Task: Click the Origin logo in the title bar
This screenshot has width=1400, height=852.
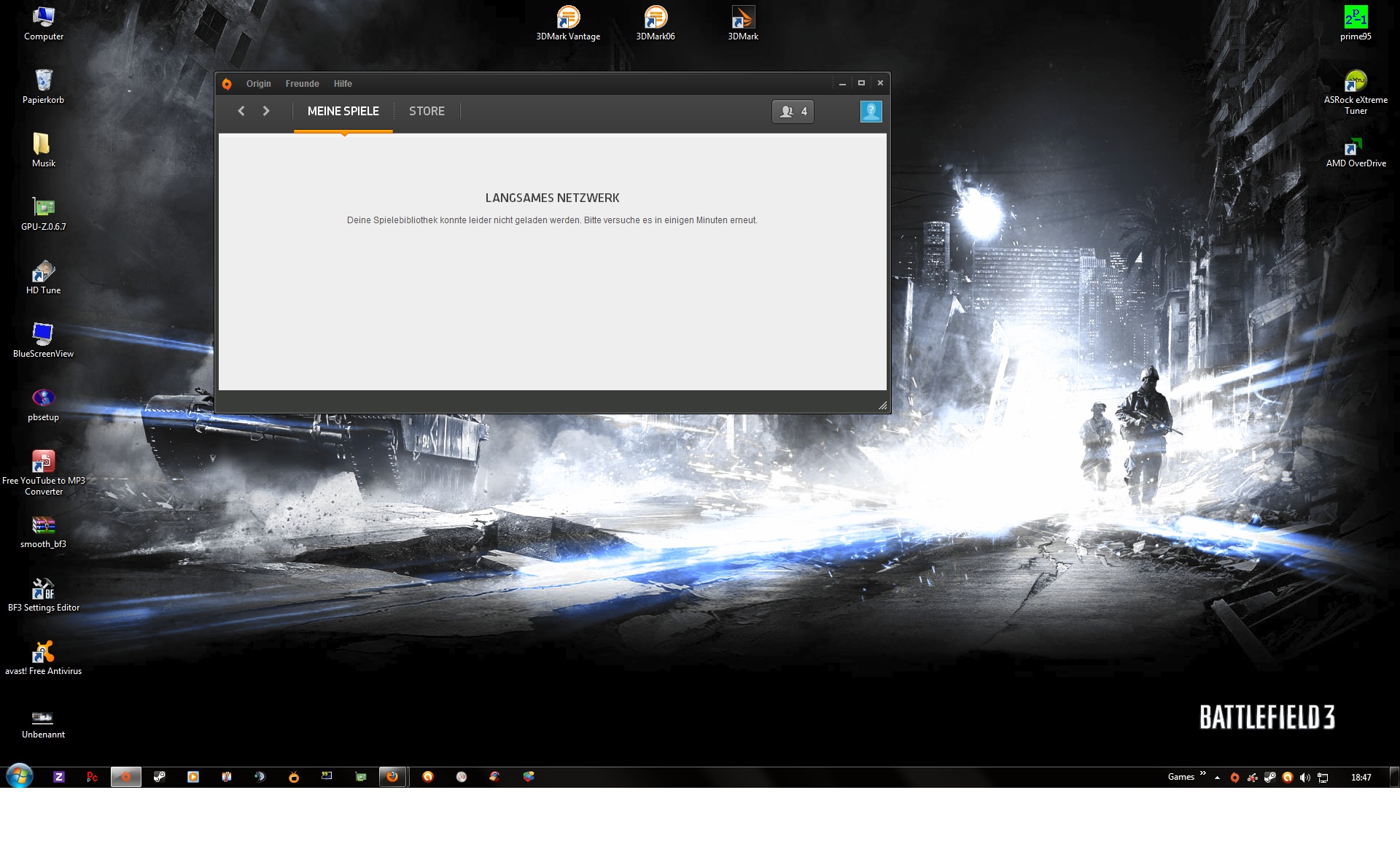Action: [227, 84]
